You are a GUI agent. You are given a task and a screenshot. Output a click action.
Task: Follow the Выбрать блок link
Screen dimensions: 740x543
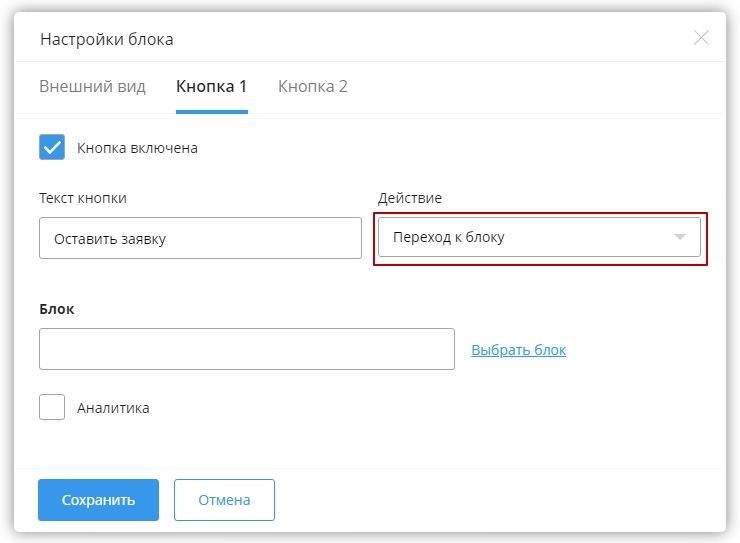pos(518,350)
